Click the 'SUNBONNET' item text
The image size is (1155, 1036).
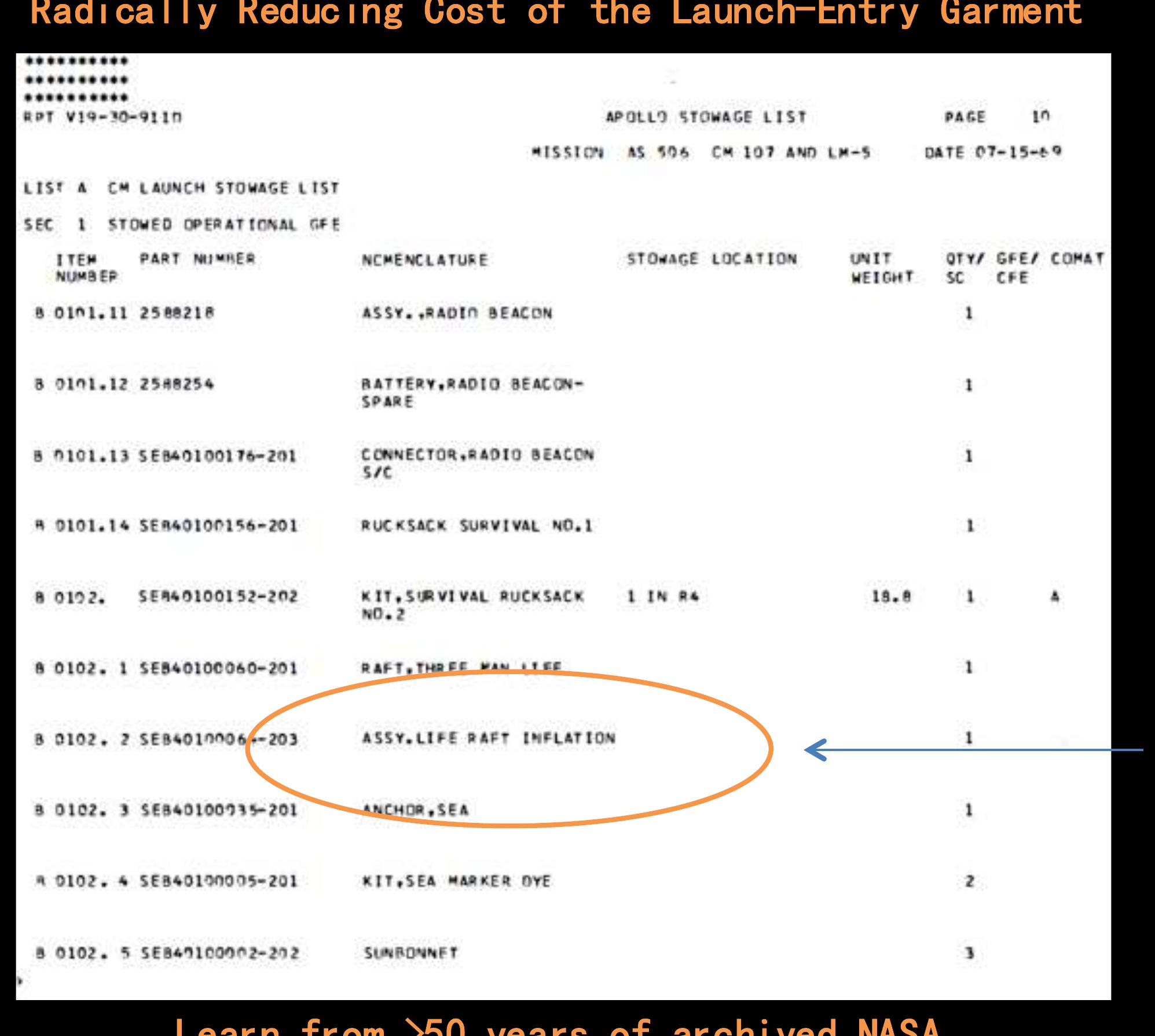coord(410,953)
